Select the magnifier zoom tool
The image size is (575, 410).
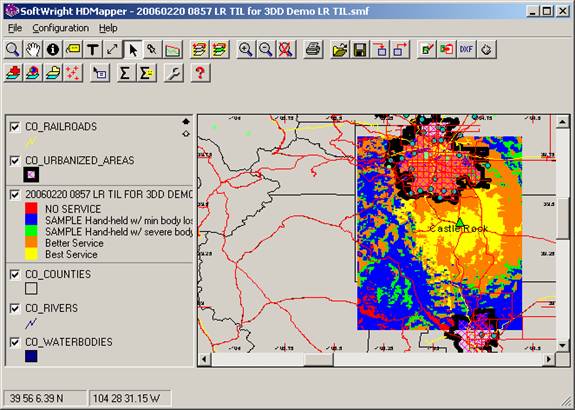click(13, 50)
